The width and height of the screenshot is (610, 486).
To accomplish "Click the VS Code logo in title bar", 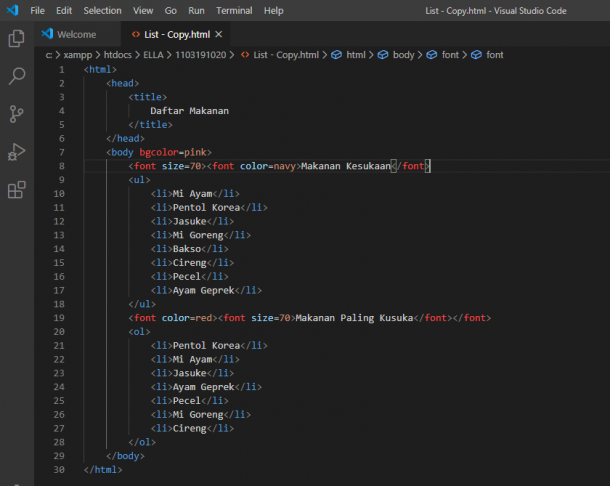I will (12, 10).
